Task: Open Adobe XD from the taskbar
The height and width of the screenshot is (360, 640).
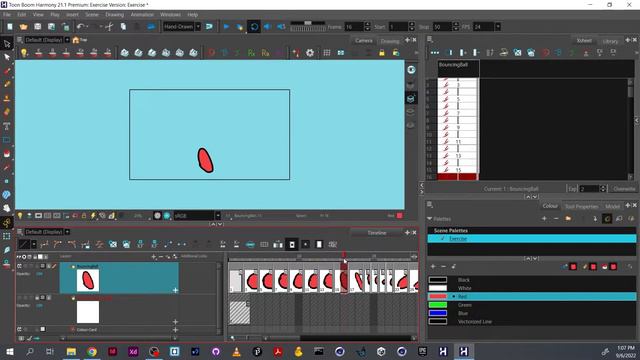Action: pyautogui.click(x=133, y=351)
